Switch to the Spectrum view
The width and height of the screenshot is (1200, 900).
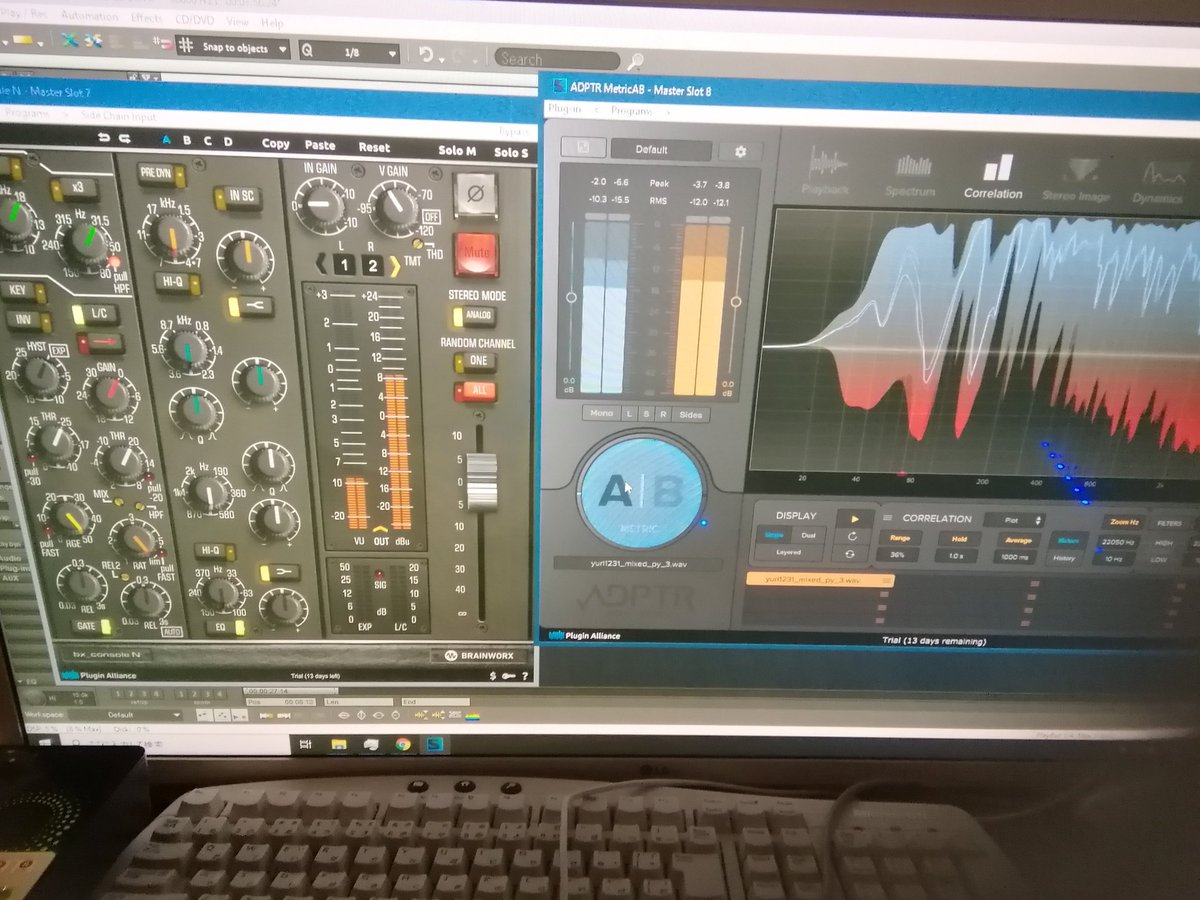(x=911, y=174)
